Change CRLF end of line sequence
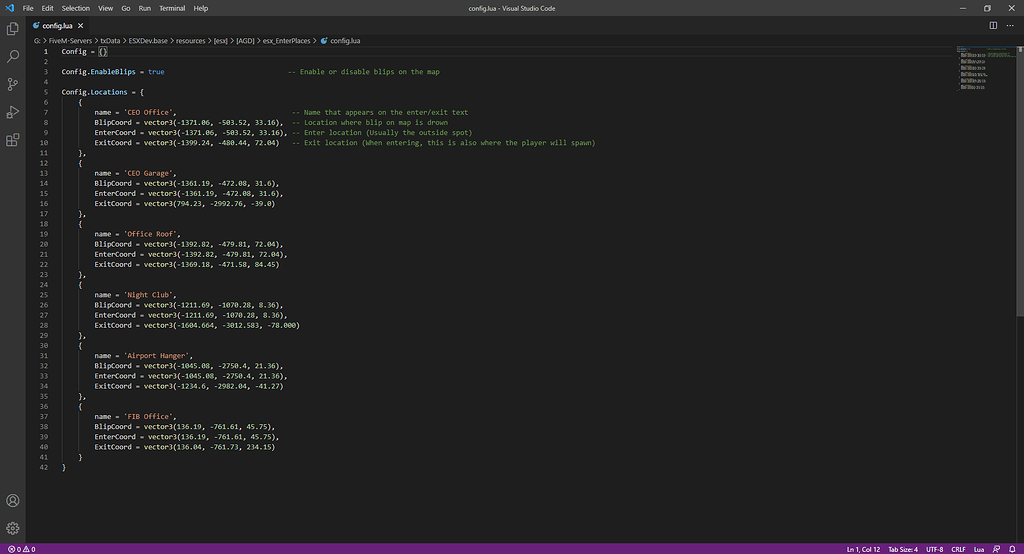1024x554 pixels. (x=958, y=548)
